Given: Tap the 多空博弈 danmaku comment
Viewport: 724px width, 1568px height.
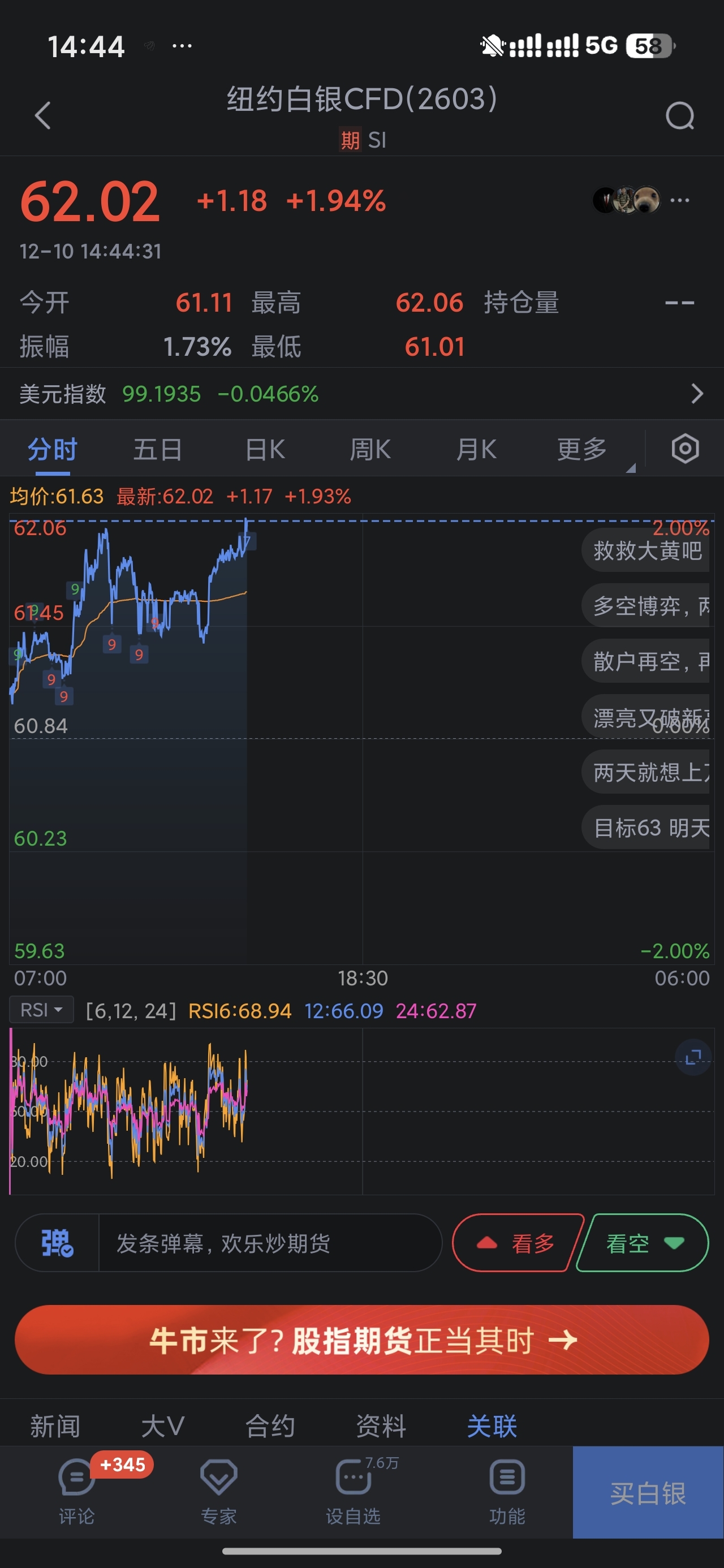Looking at the screenshot, I should [645, 606].
